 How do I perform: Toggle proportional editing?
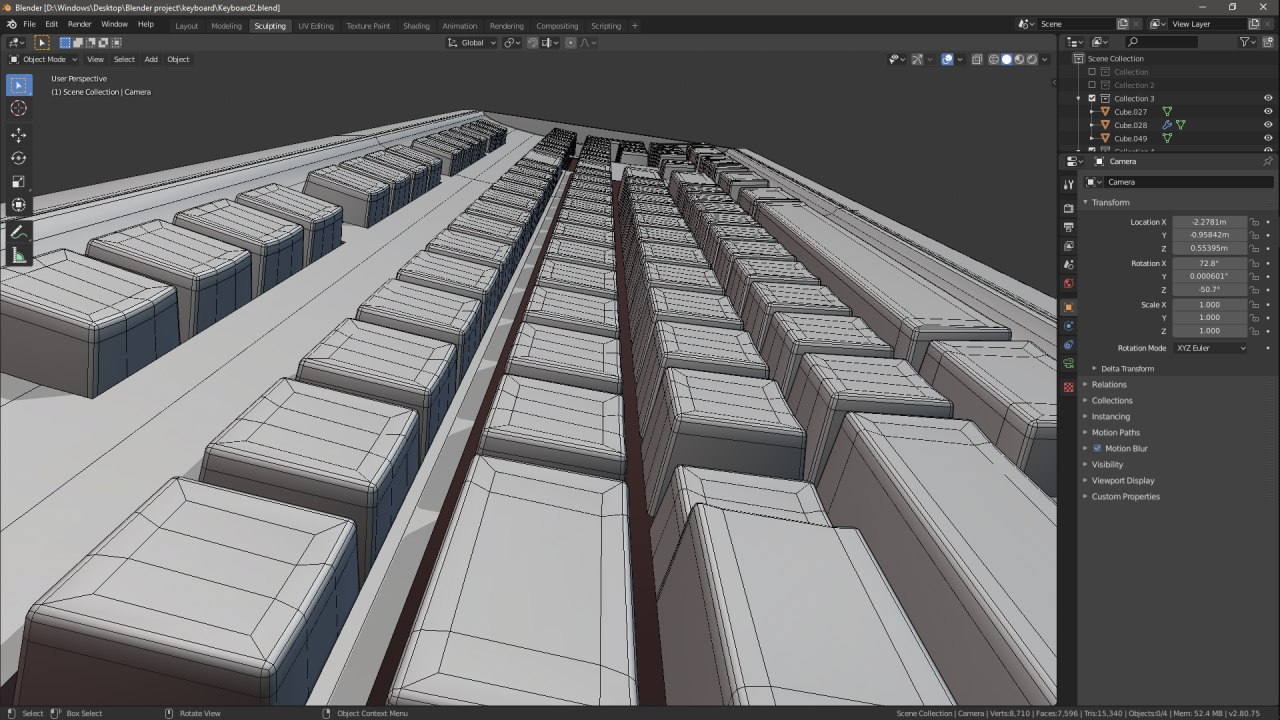570,43
